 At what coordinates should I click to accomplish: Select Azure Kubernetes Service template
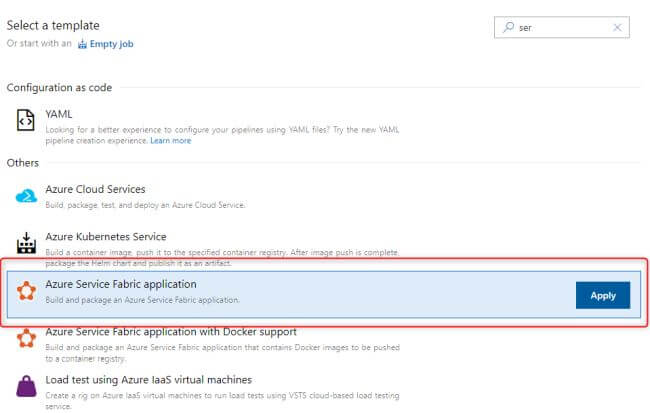pyautogui.click(x=106, y=236)
